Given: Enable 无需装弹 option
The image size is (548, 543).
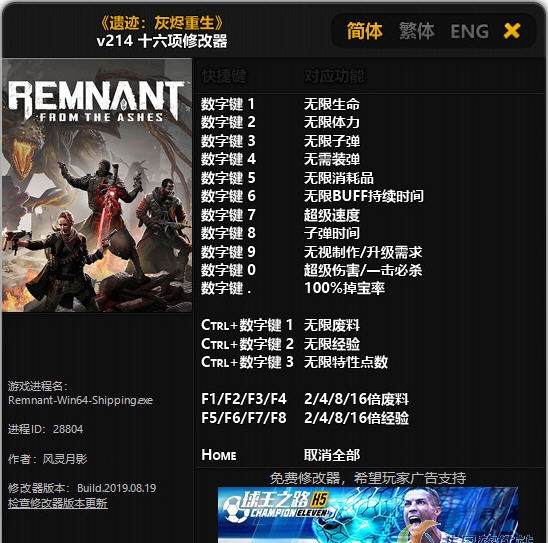Looking at the screenshot, I should coord(332,159).
